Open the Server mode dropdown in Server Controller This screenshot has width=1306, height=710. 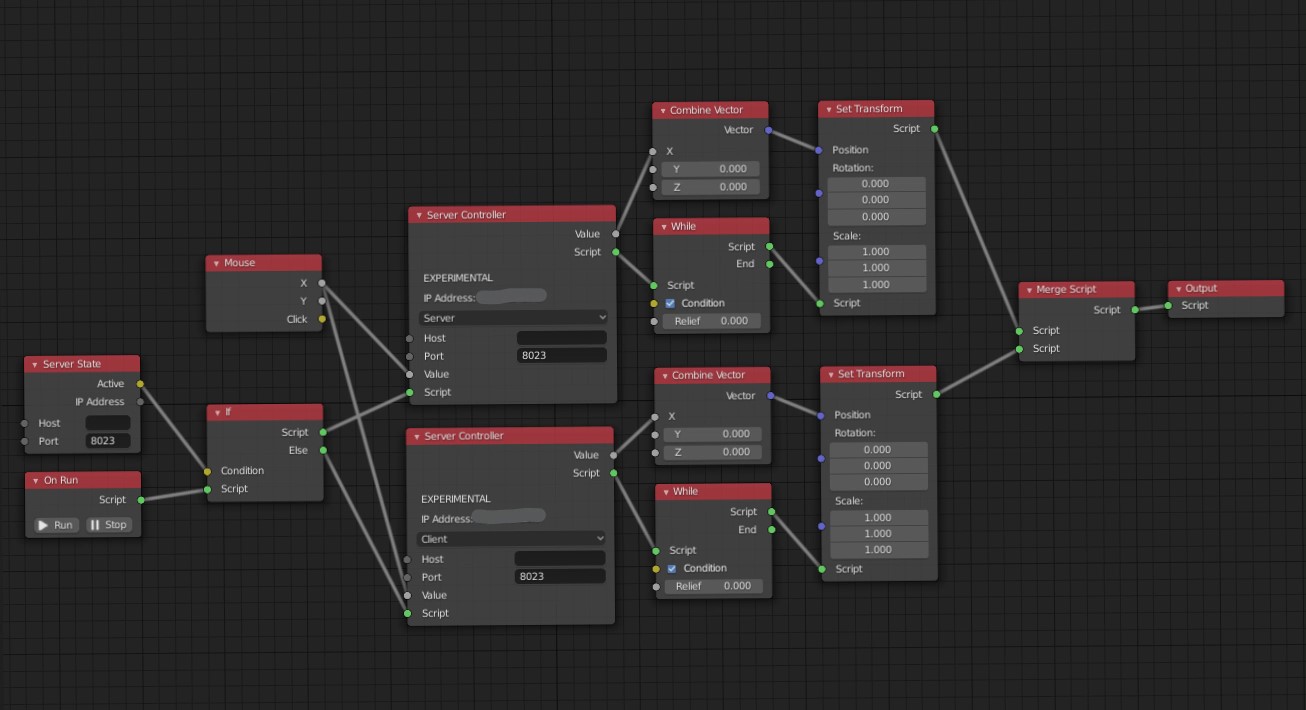pyautogui.click(x=513, y=318)
